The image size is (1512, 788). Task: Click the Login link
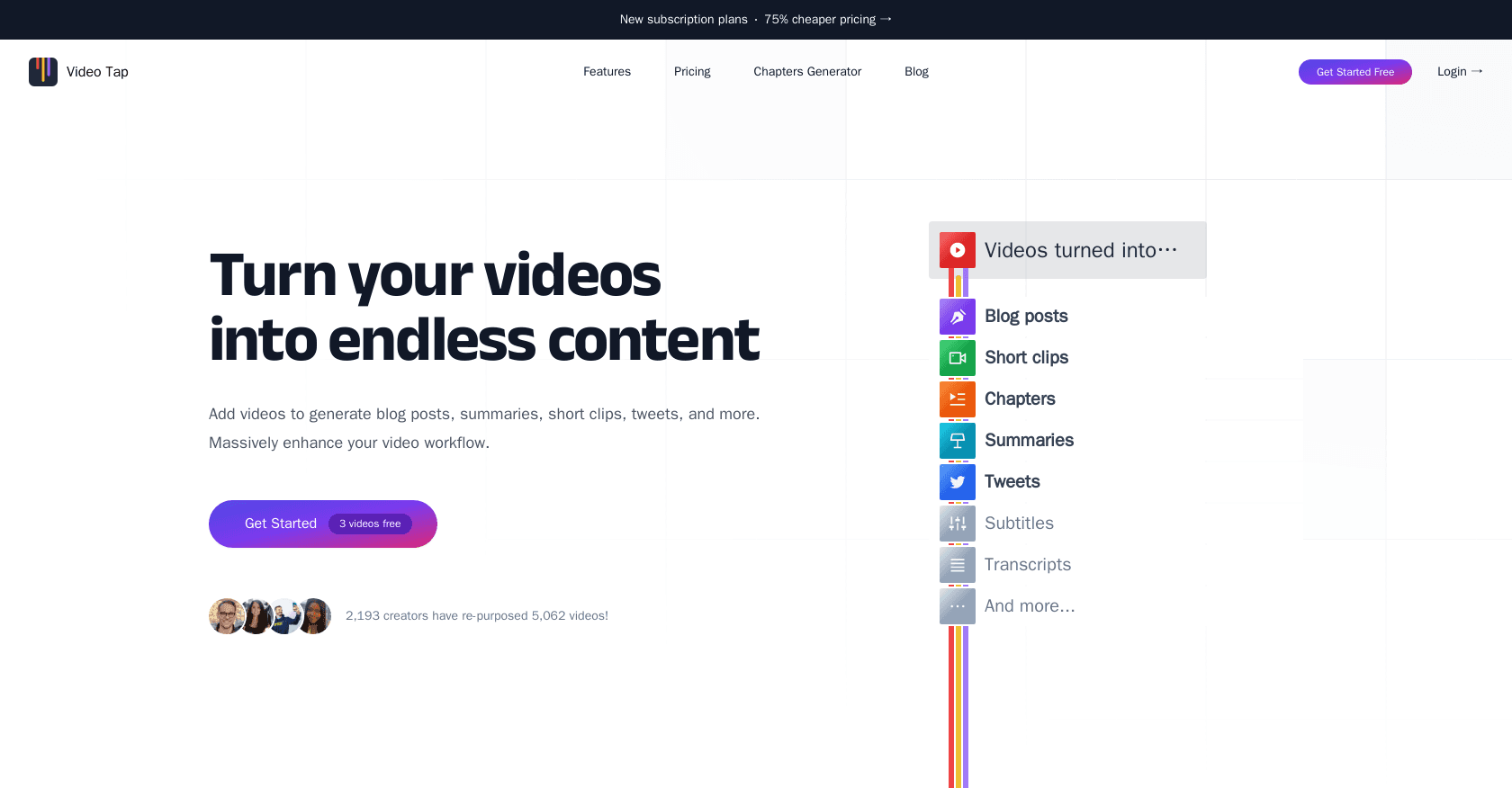tap(1460, 72)
